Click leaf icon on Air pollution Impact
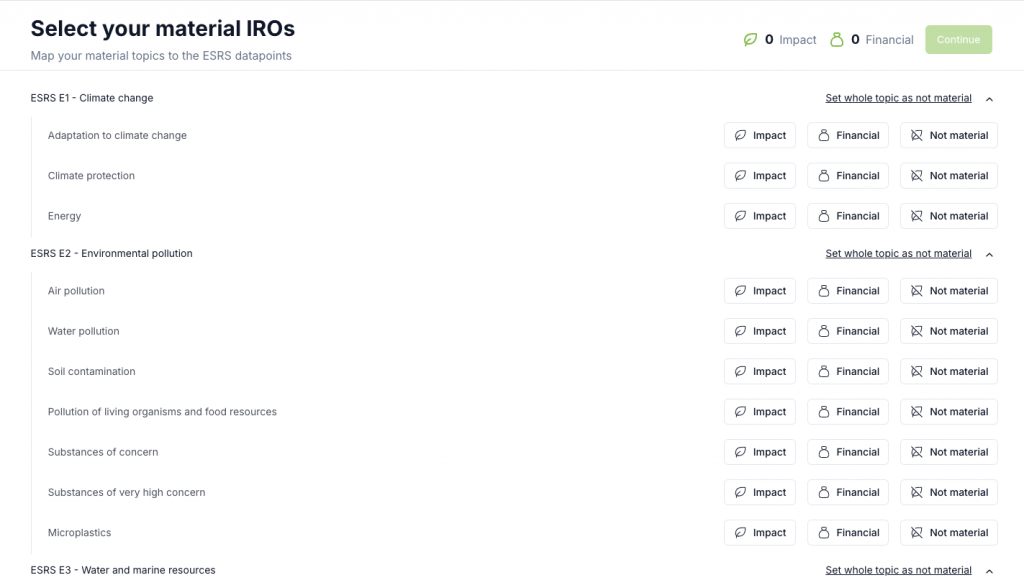The image size is (1024, 588). (x=740, y=291)
